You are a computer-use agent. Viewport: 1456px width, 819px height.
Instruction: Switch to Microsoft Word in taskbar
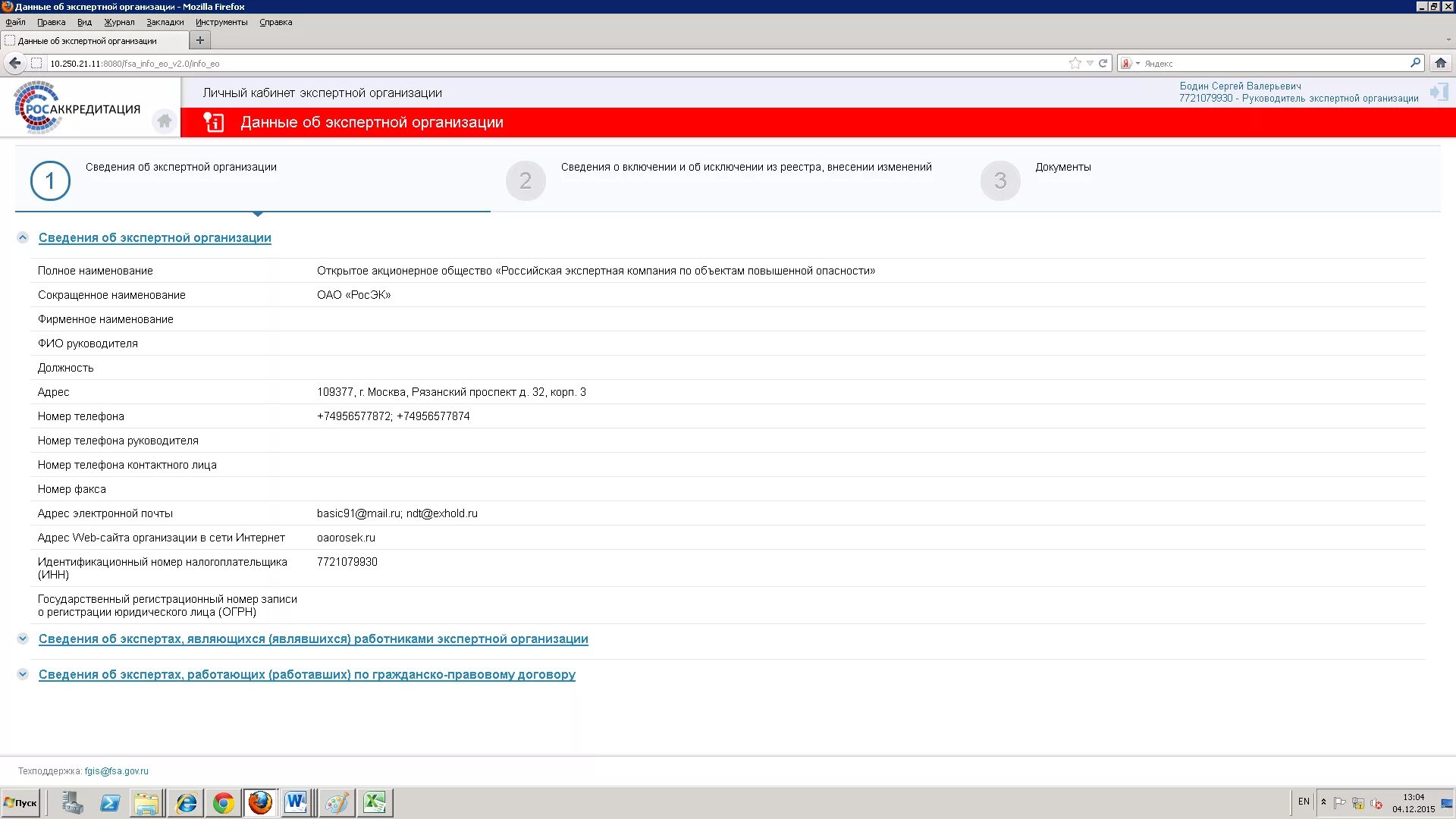pyautogui.click(x=297, y=802)
